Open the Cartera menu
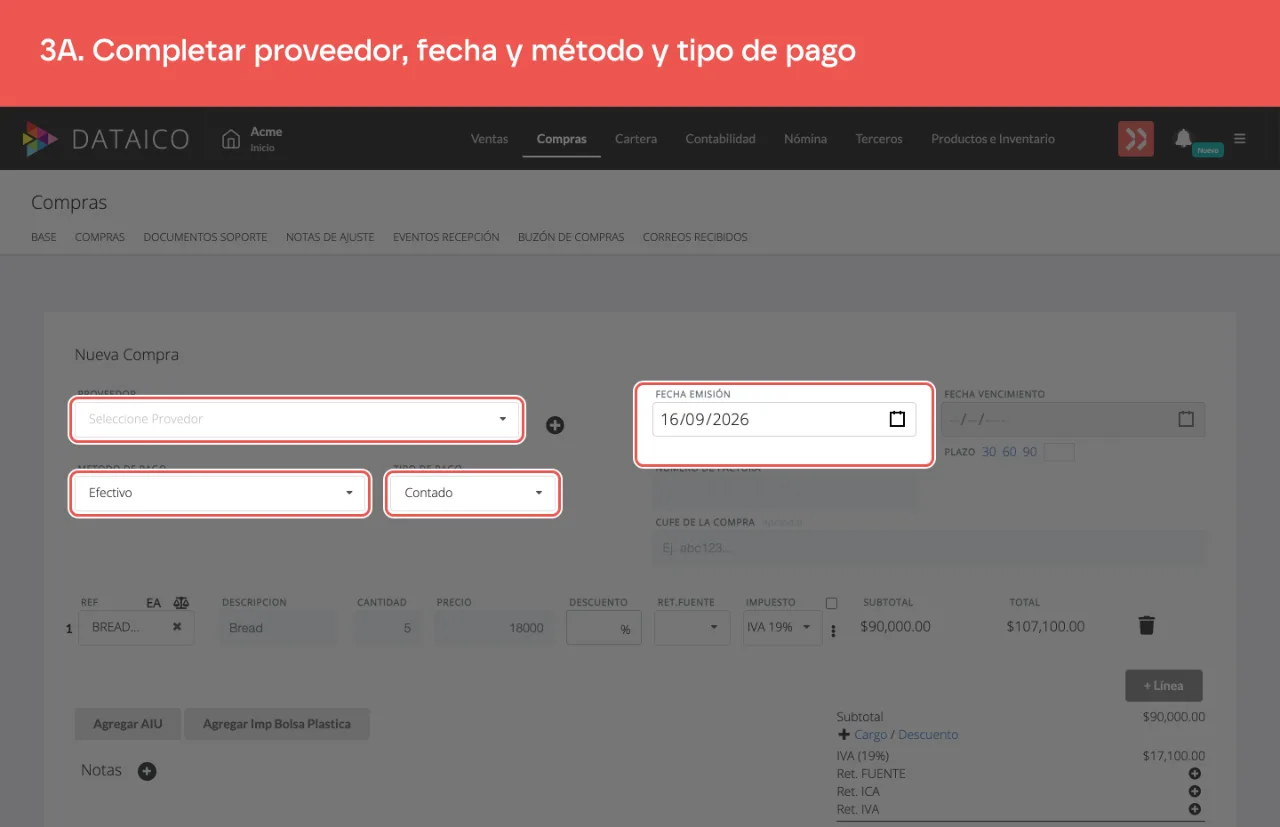Screen dimensions: 1280x827 [x=636, y=139]
